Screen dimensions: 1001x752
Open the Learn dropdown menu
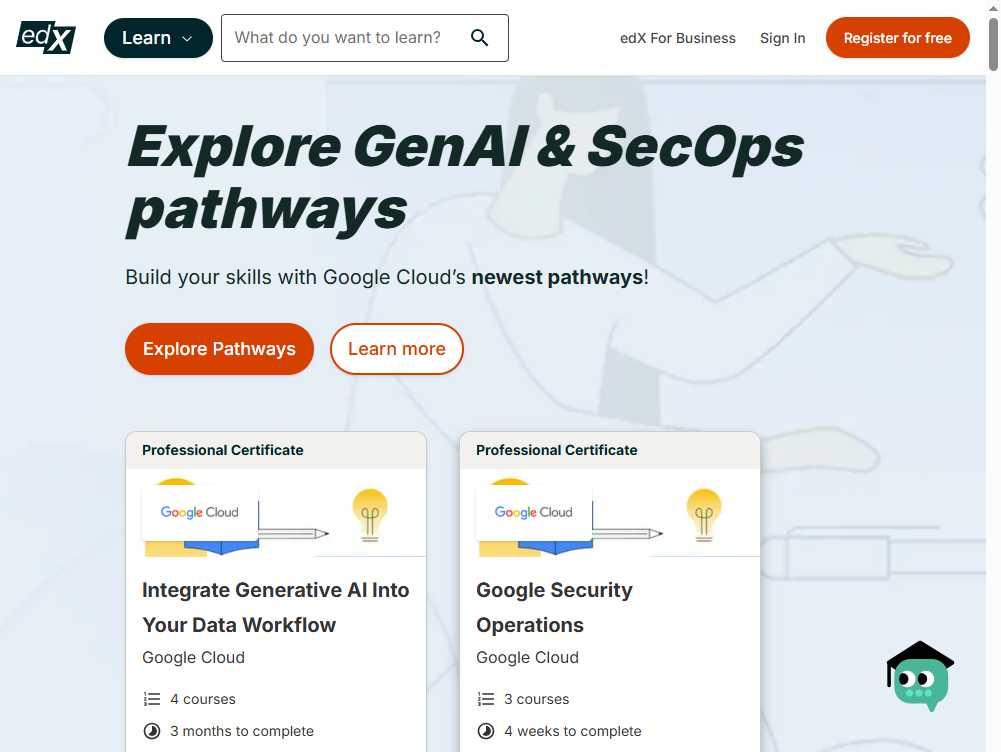(157, 37)
